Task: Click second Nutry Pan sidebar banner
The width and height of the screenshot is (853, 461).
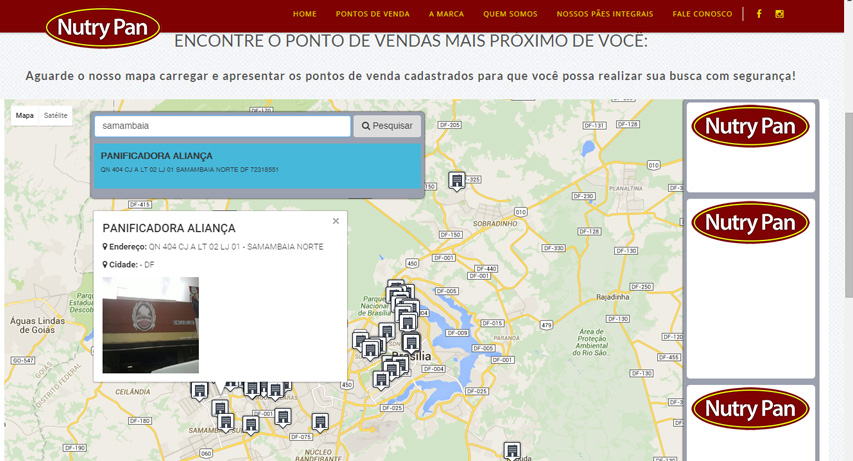Action: (751, 288)
